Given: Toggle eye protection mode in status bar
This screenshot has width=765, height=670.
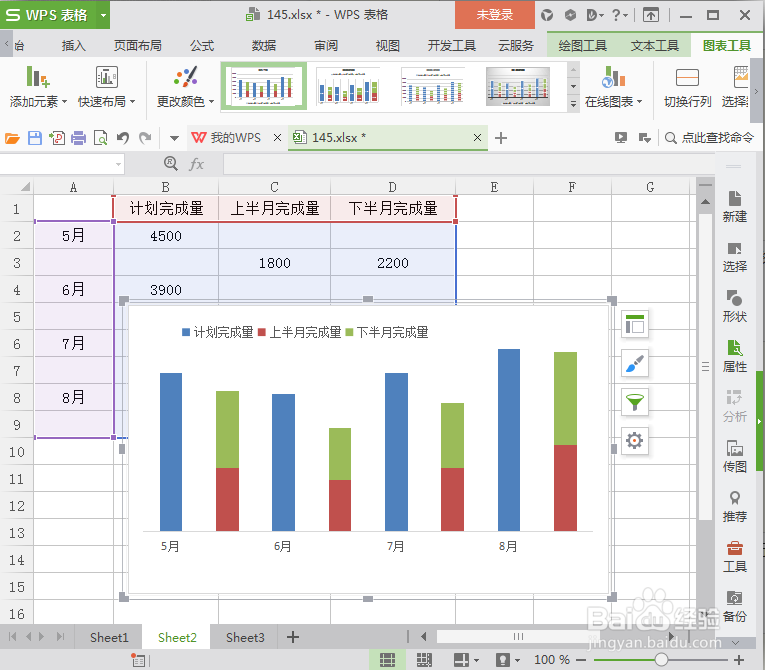Looking at the screenshot, I should (x=503, y=660).
